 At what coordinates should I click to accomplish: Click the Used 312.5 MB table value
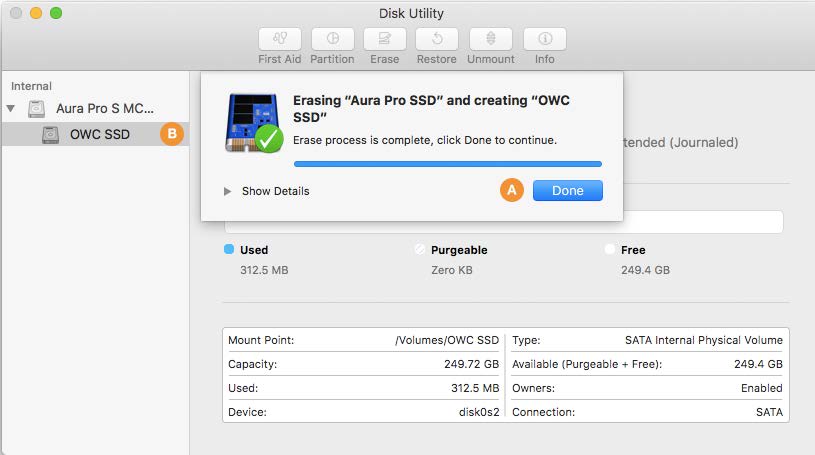[x=475, y=388]
